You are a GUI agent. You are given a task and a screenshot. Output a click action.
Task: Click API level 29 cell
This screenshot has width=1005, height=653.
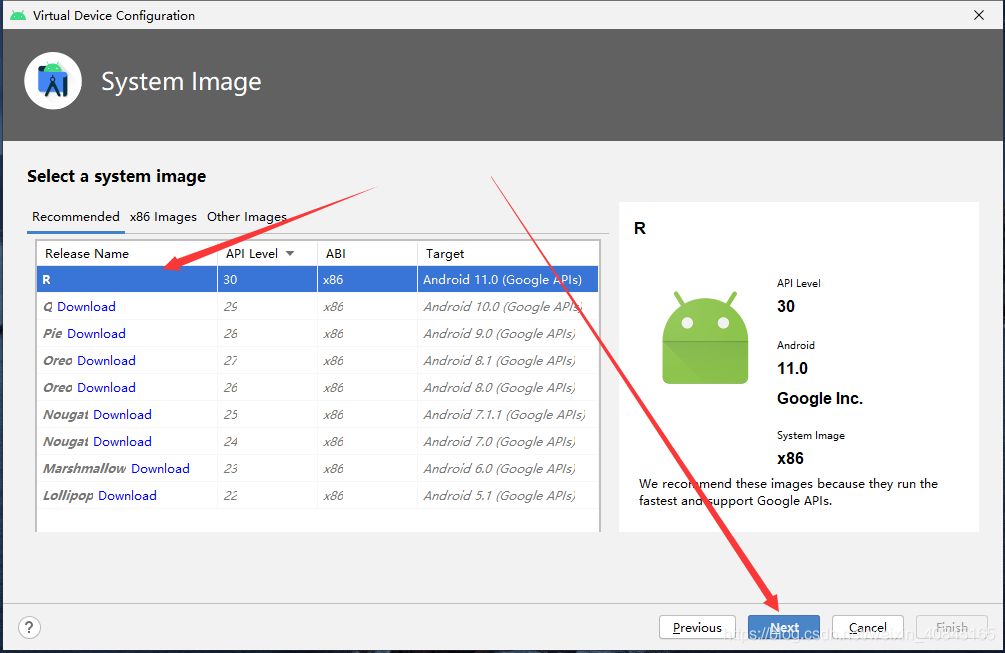267,306
